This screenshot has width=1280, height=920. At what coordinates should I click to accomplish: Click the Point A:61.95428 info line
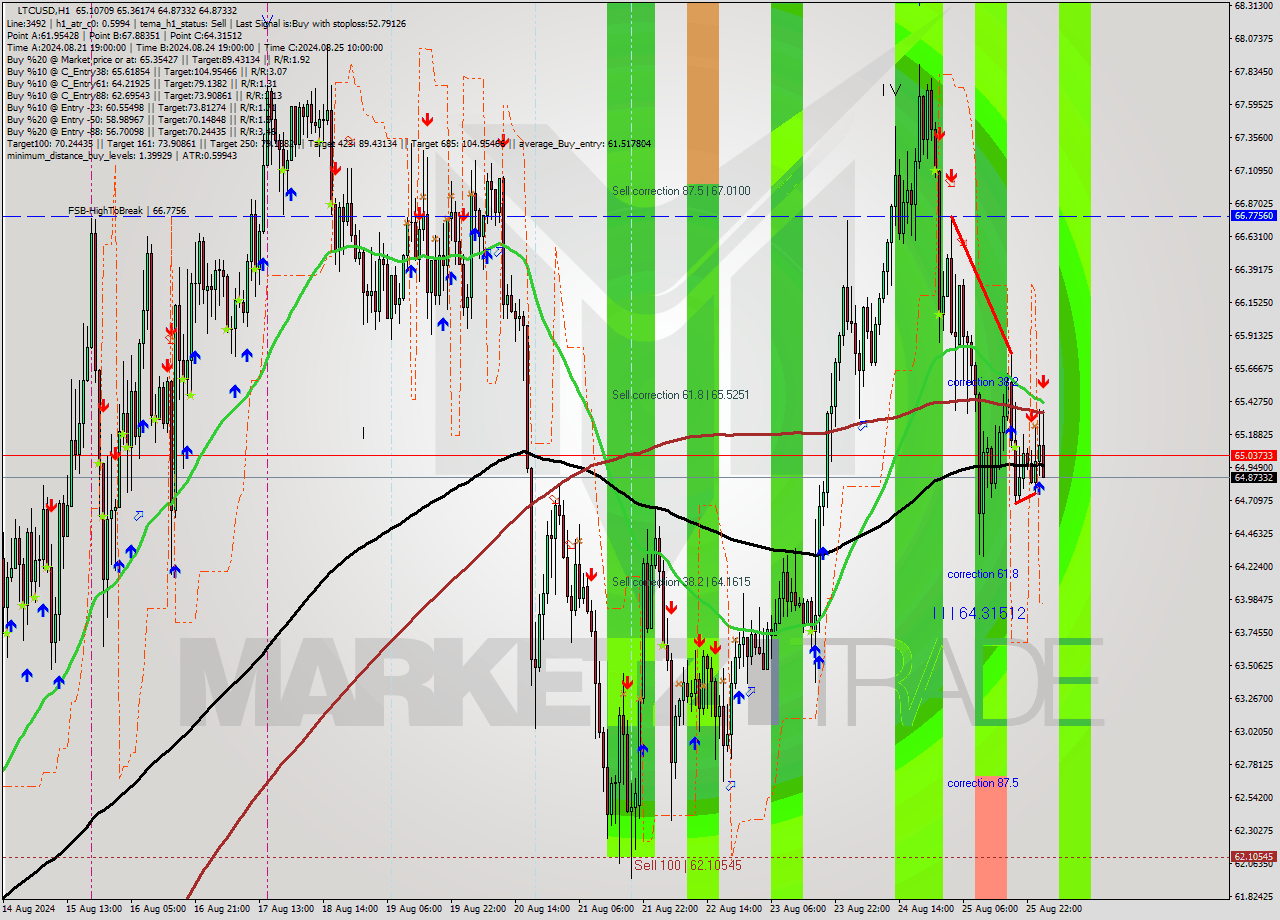coord(124,35)
